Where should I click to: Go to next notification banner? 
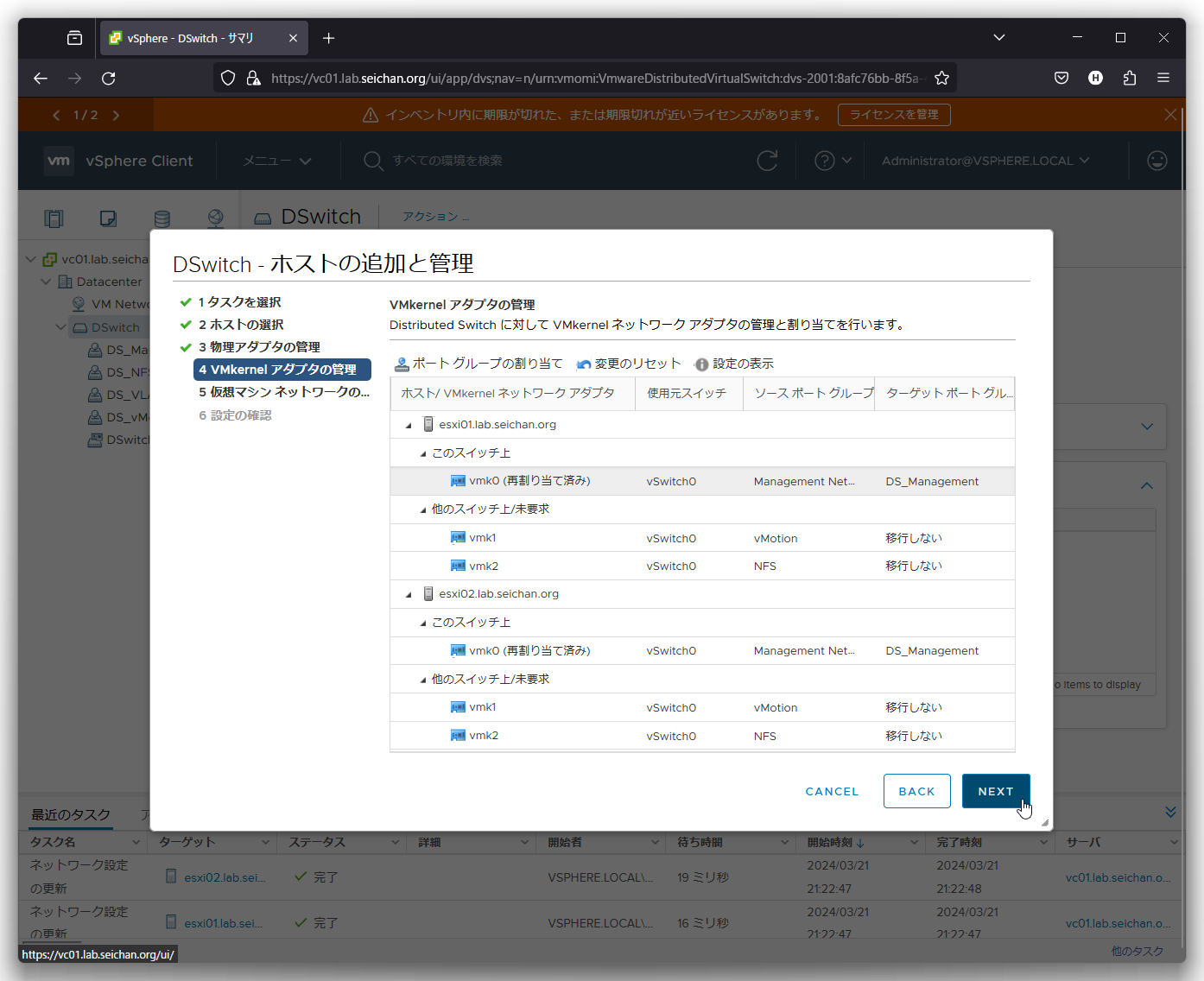pos(116,115)
